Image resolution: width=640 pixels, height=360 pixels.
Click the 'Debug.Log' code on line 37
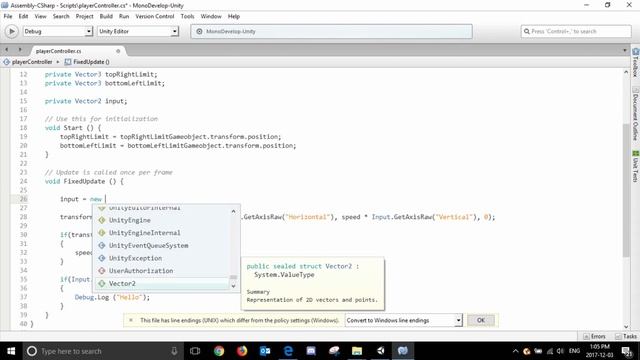(92, 297)
